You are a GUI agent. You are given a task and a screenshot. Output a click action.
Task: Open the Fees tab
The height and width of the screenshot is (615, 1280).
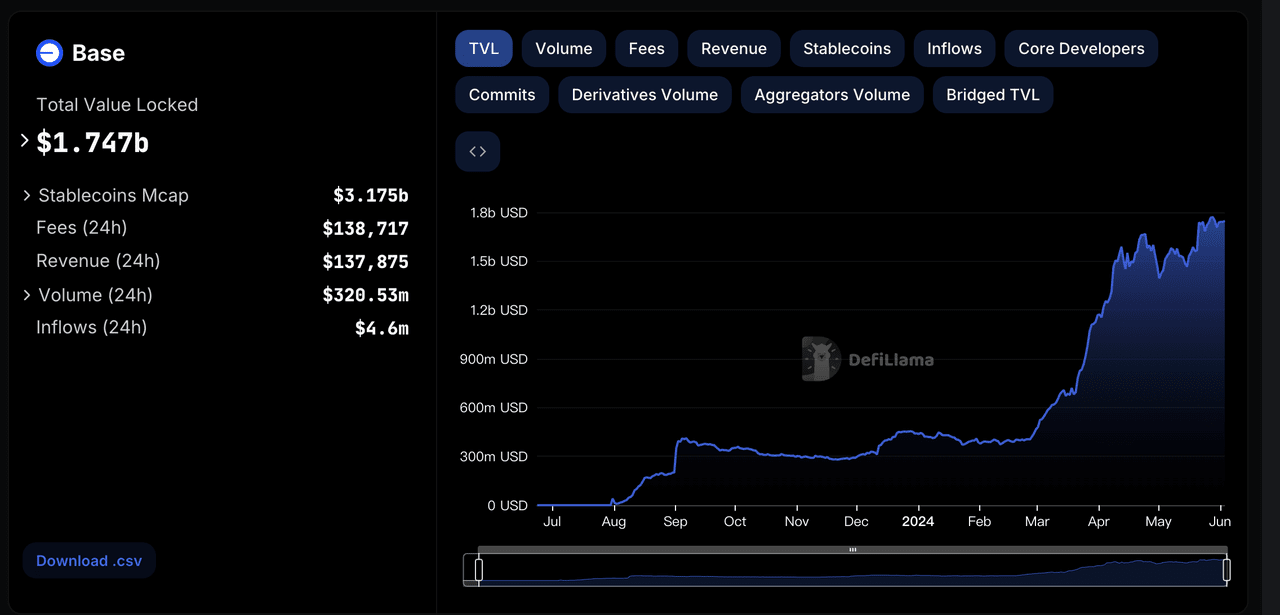(646, 48)
